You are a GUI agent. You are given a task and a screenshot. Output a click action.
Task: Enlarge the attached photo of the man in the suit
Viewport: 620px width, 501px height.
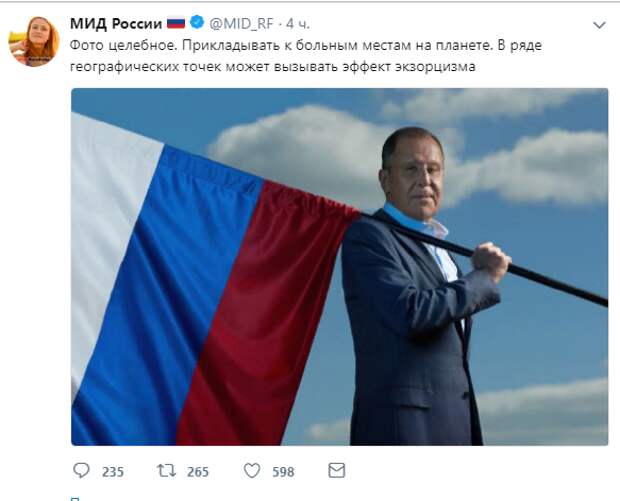pos(340,267)
